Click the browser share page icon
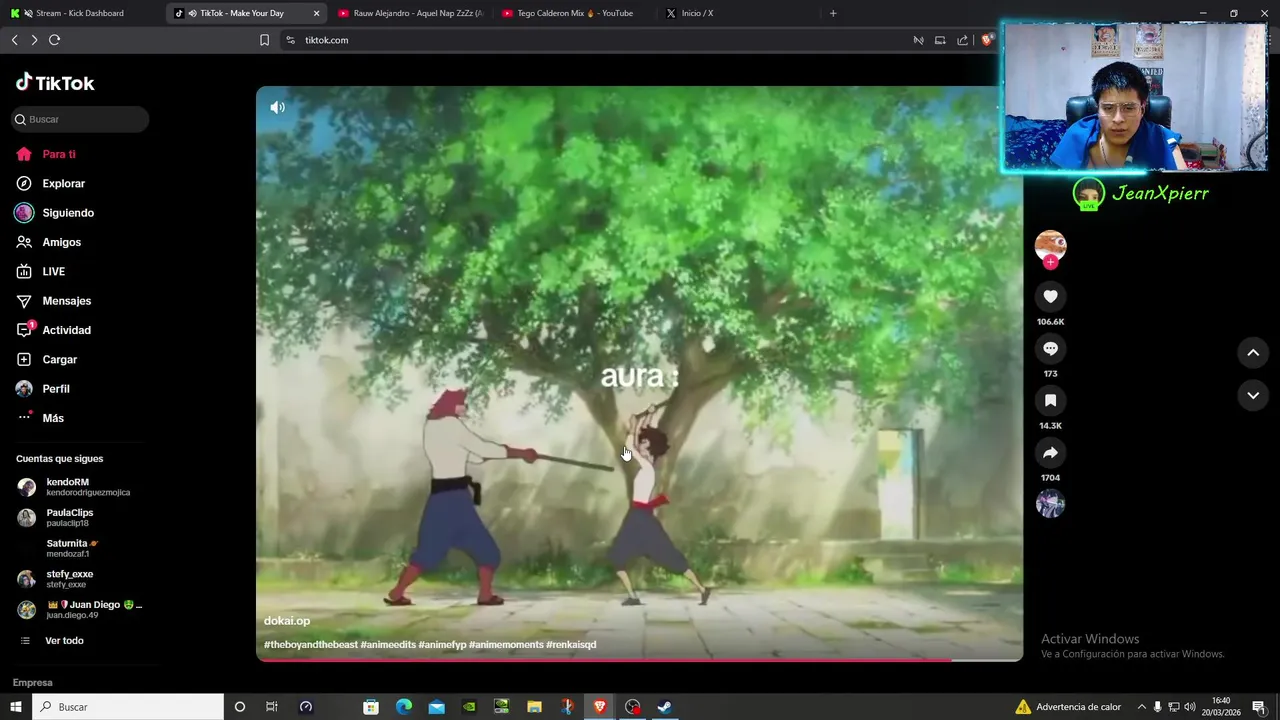 (962, 40)
